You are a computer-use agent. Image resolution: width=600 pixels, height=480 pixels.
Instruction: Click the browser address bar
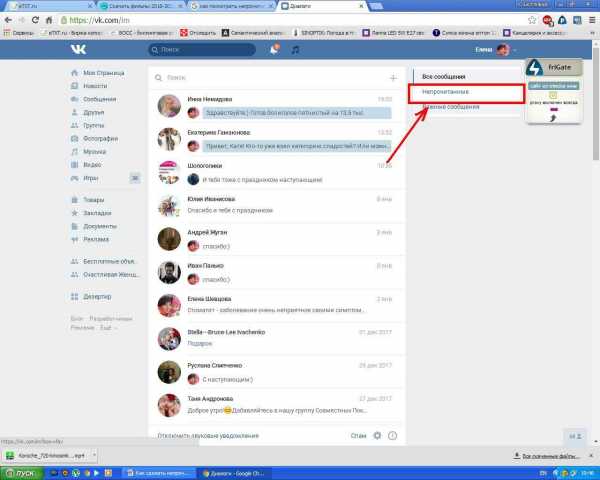pos(293,20)
